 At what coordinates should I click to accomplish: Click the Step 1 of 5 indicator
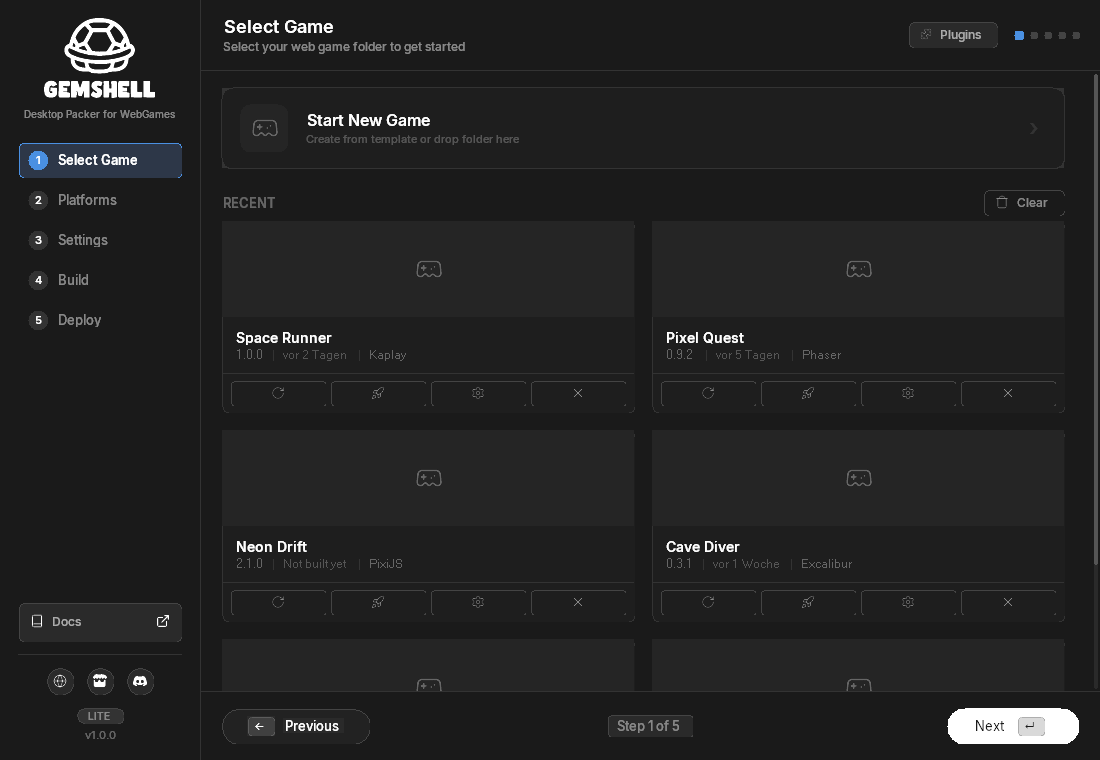tap(650, 726)
